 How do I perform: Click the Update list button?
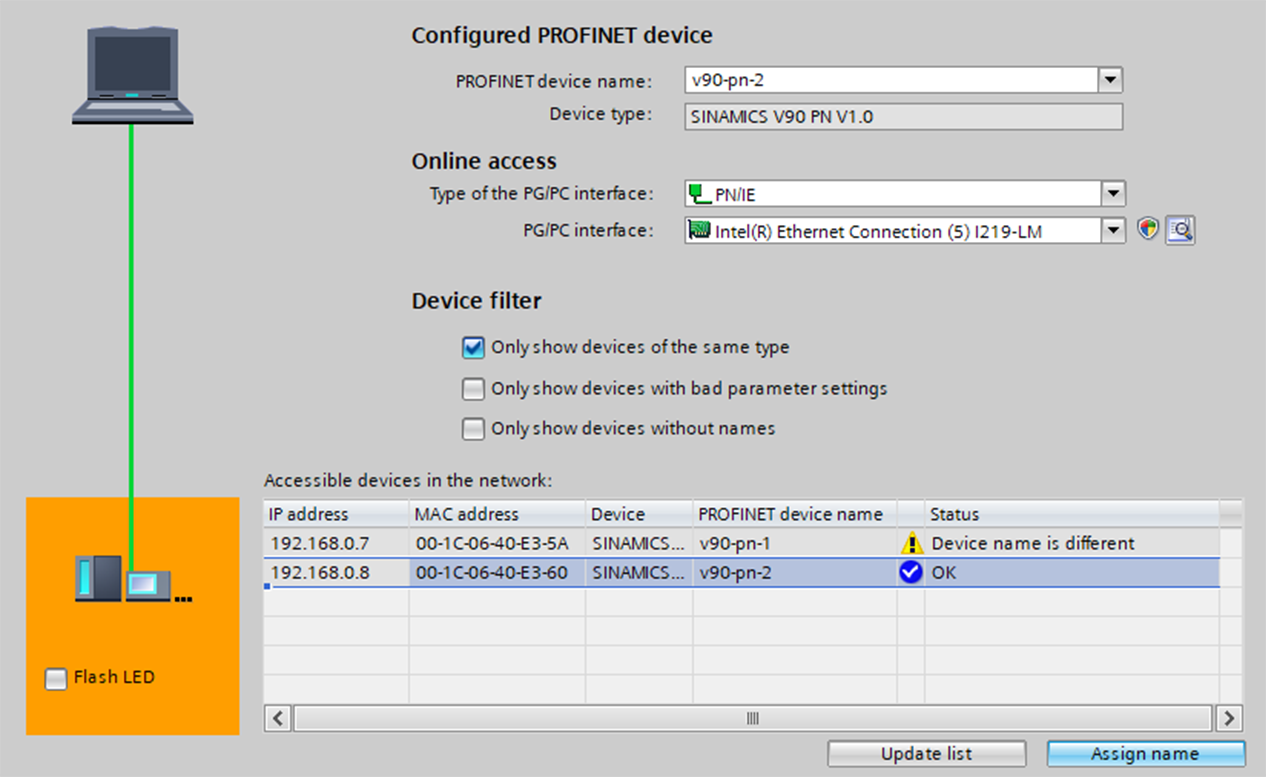(927, 754)
